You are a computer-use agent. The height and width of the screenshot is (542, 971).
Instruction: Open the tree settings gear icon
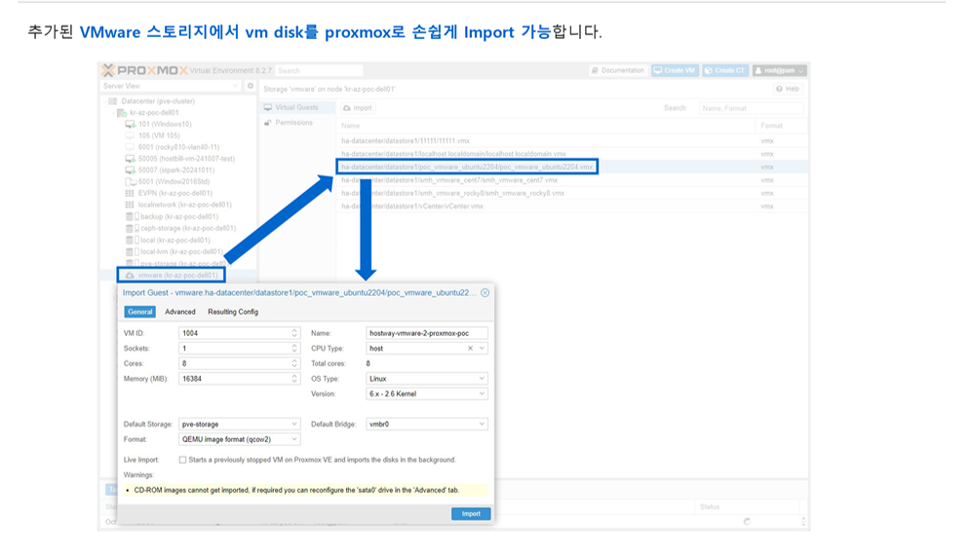point(250,86)
